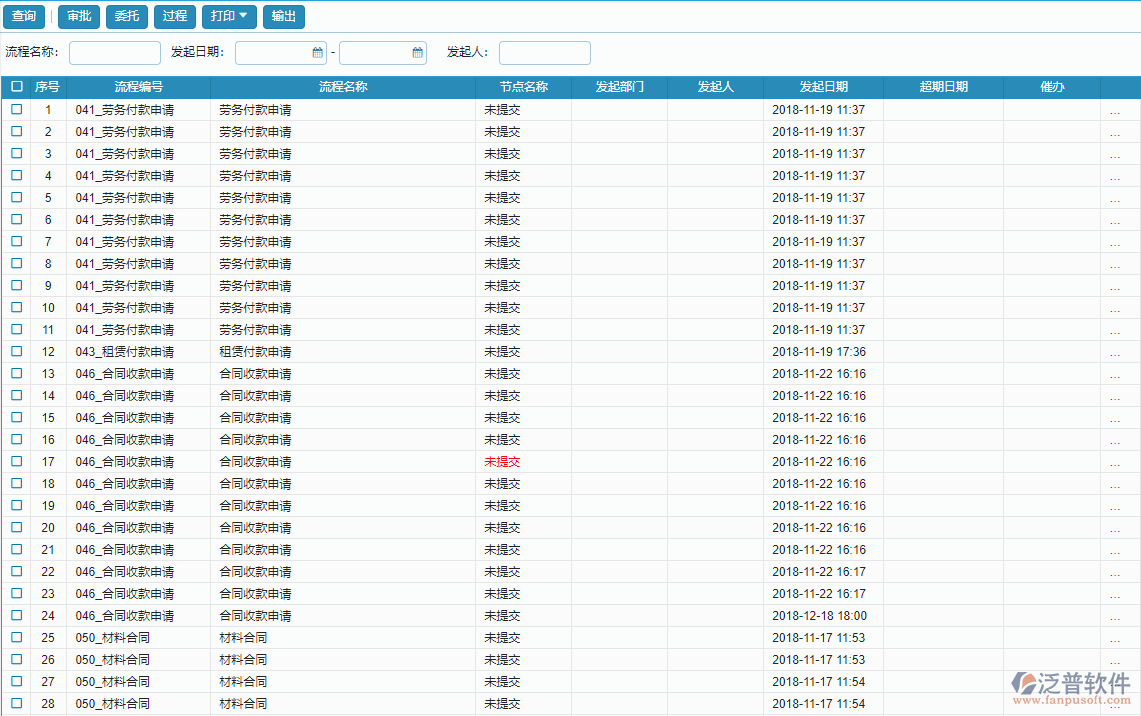This screenshot has width=1141, height=716.
Task: Click the ellipsis icon in row 12
Action: pyautogui.click(x=1114, y=352)
